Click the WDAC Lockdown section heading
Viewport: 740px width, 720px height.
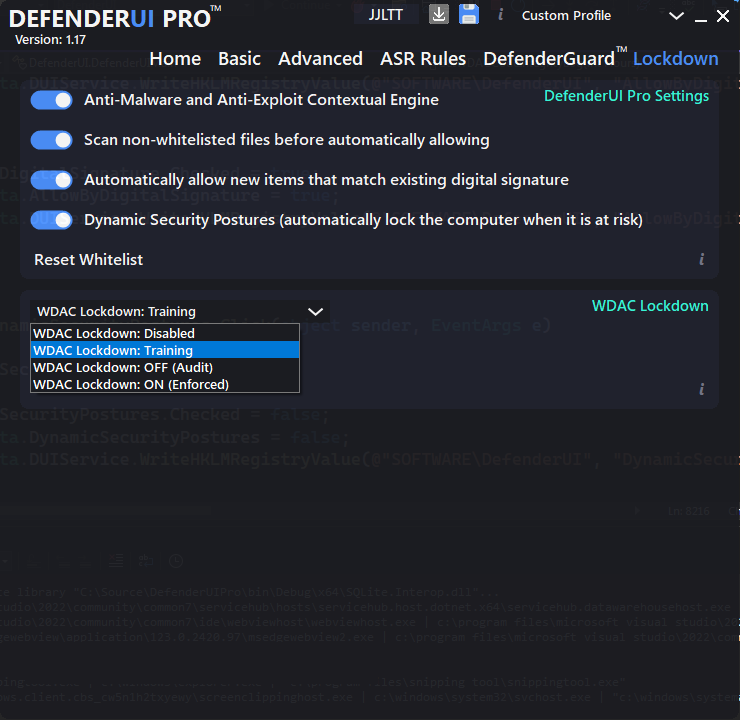tap(650, 306)
